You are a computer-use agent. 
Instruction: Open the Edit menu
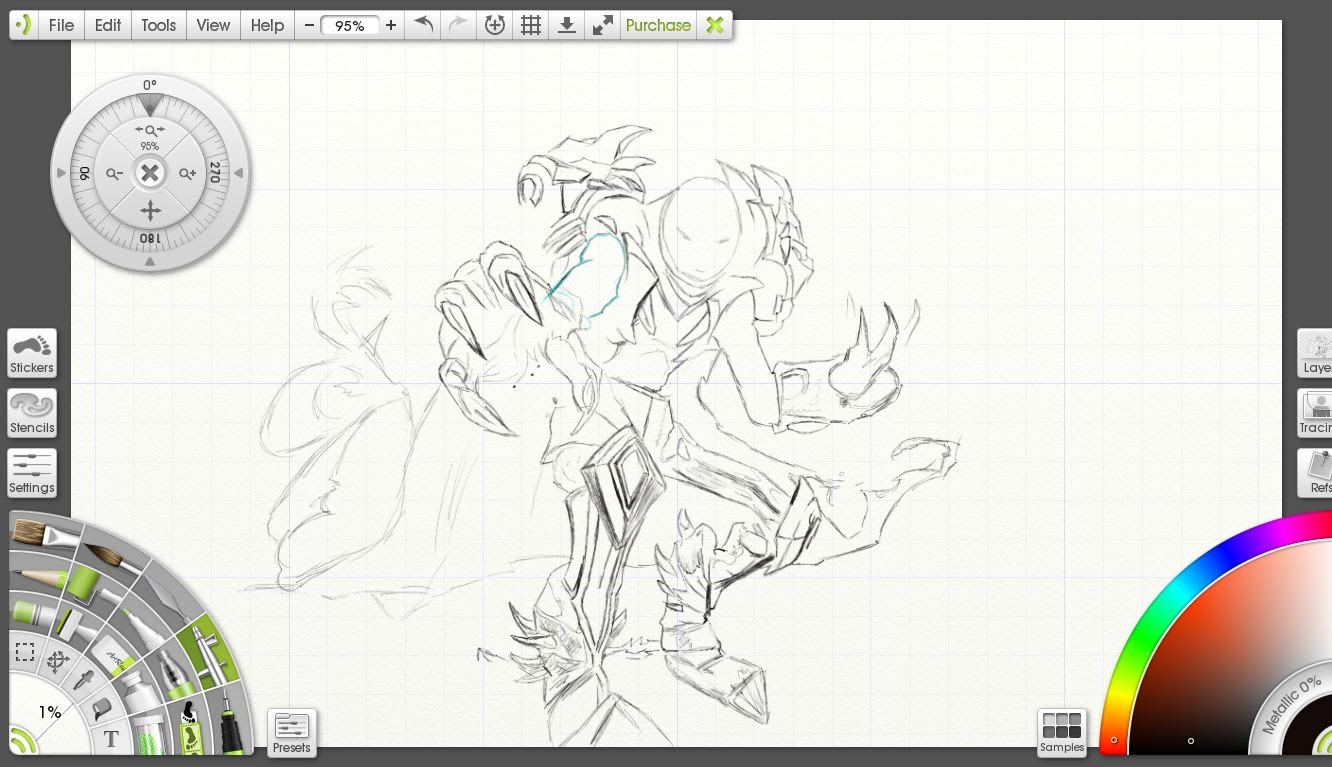click(108, 25)
